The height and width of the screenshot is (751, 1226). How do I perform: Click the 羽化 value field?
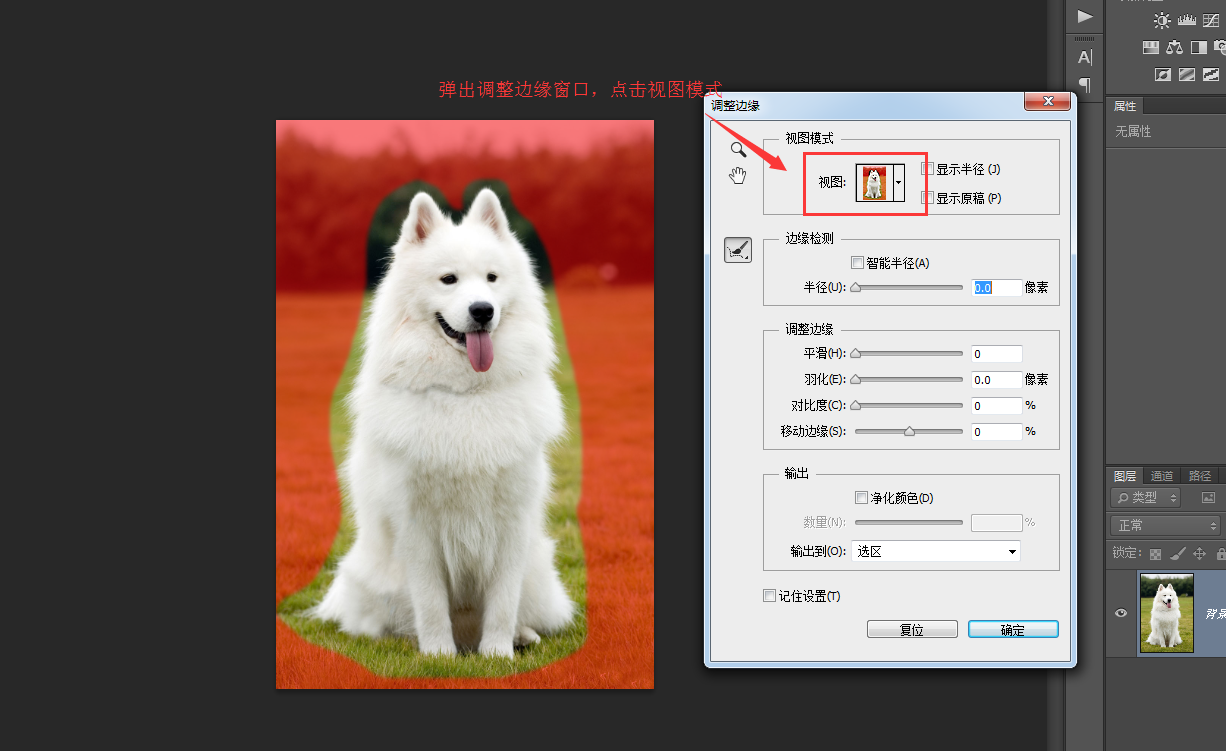997,380
